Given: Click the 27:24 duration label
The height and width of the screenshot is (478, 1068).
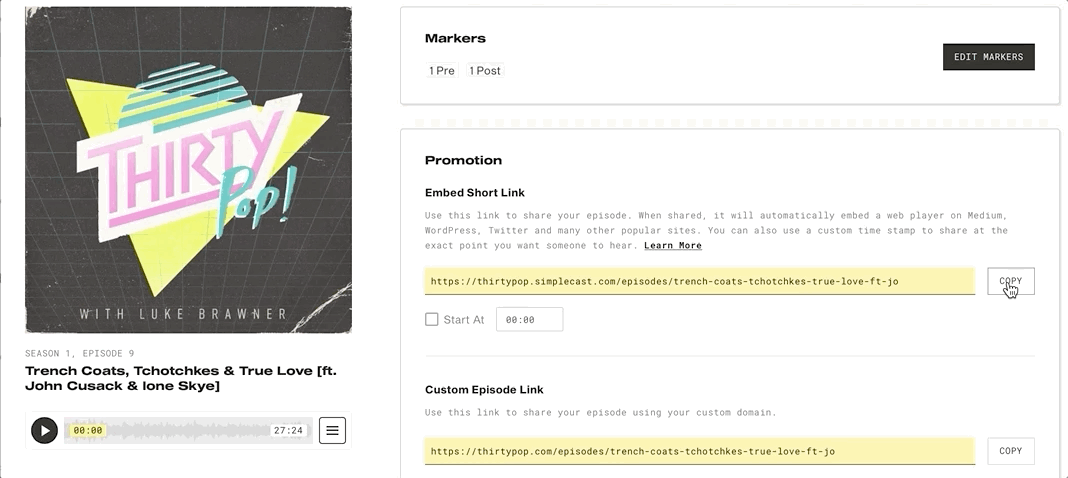Looking at the screenshot, I should (x=288, y=430).
